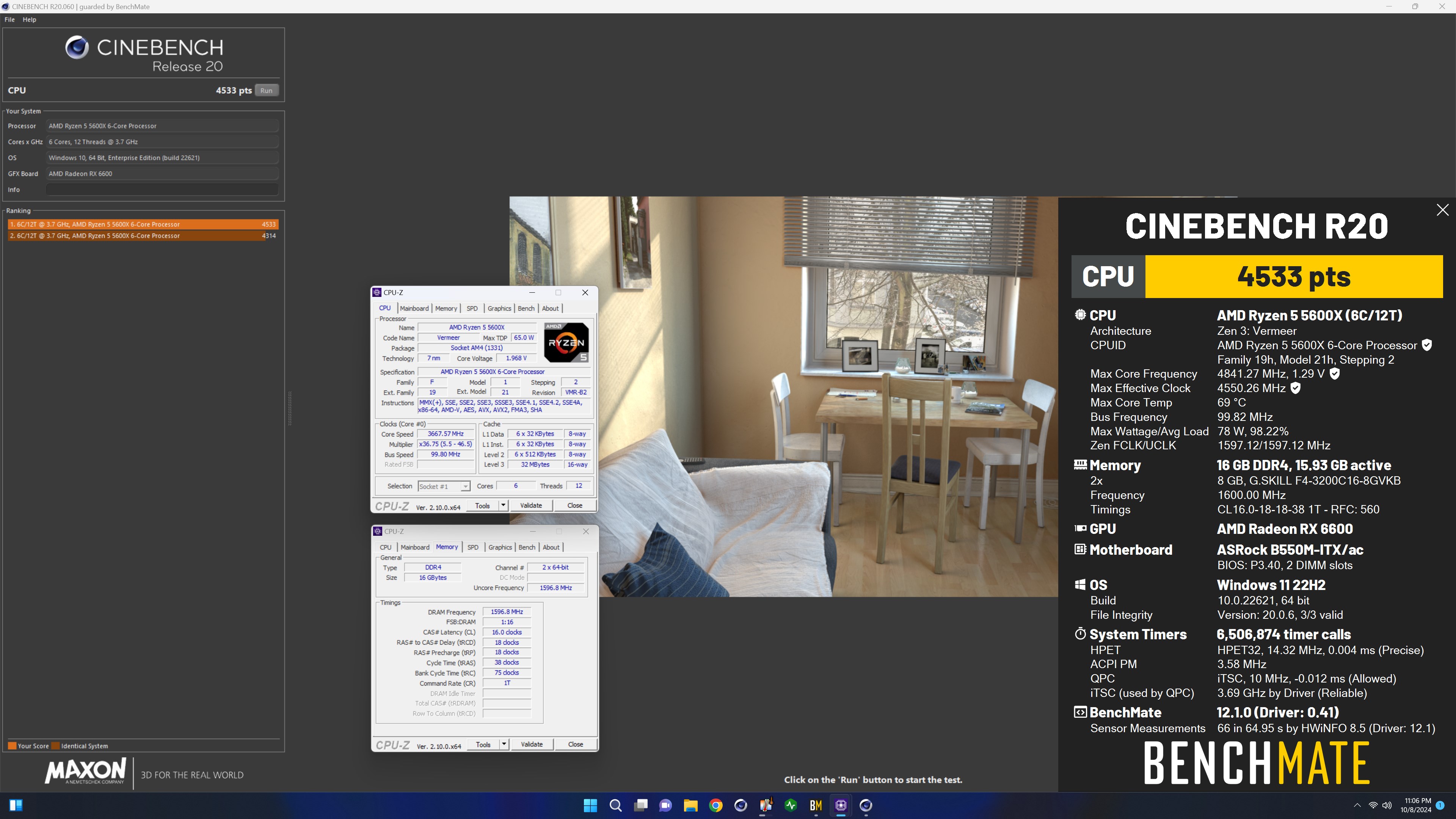Expand the Tools dropdown arrow in the lower CPU-Z window
Image resolution: width=1456 pixels, height=819 pixels.
coord(504,744)
